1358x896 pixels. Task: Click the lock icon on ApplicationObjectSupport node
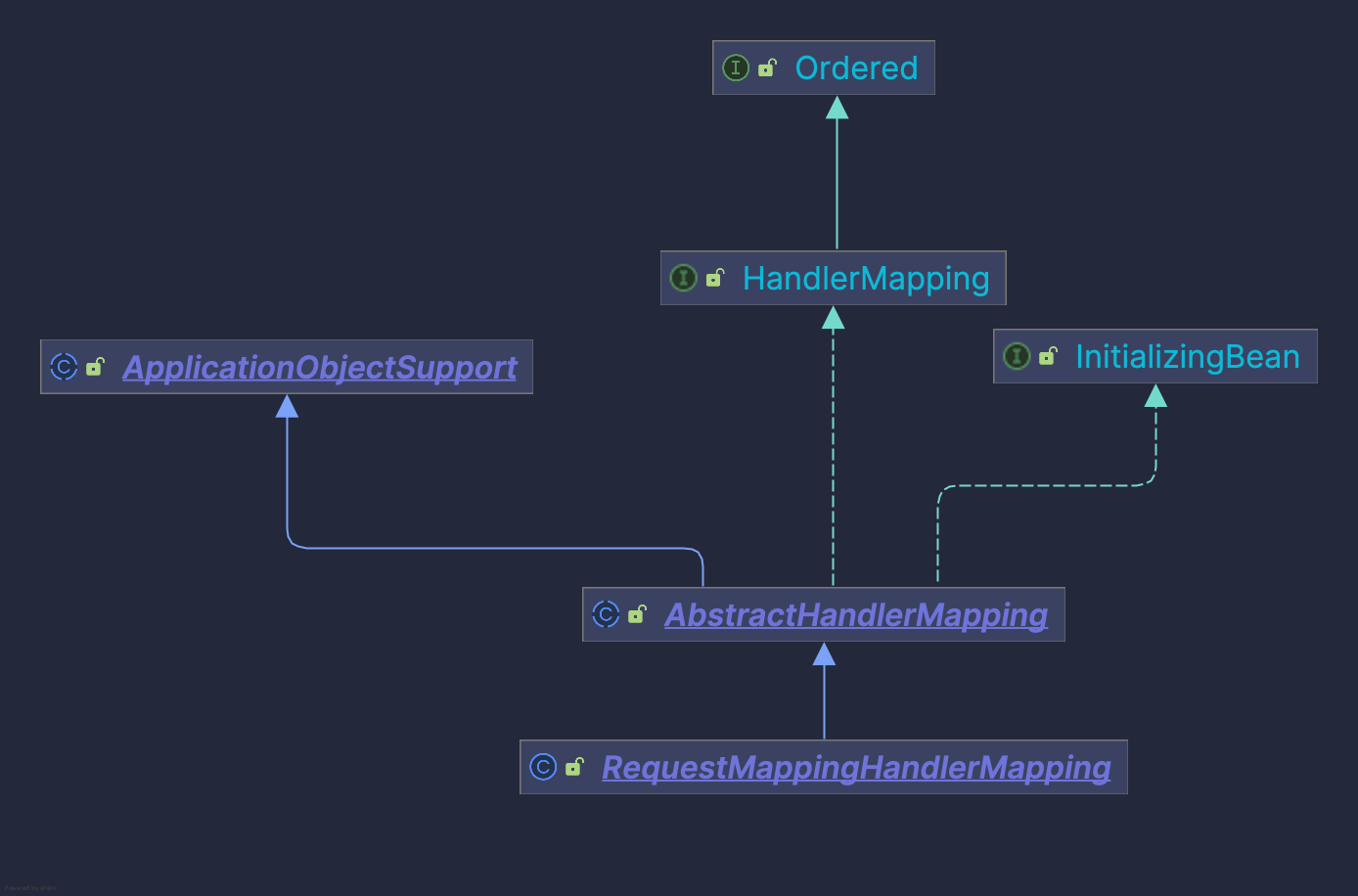coord(95,367)
